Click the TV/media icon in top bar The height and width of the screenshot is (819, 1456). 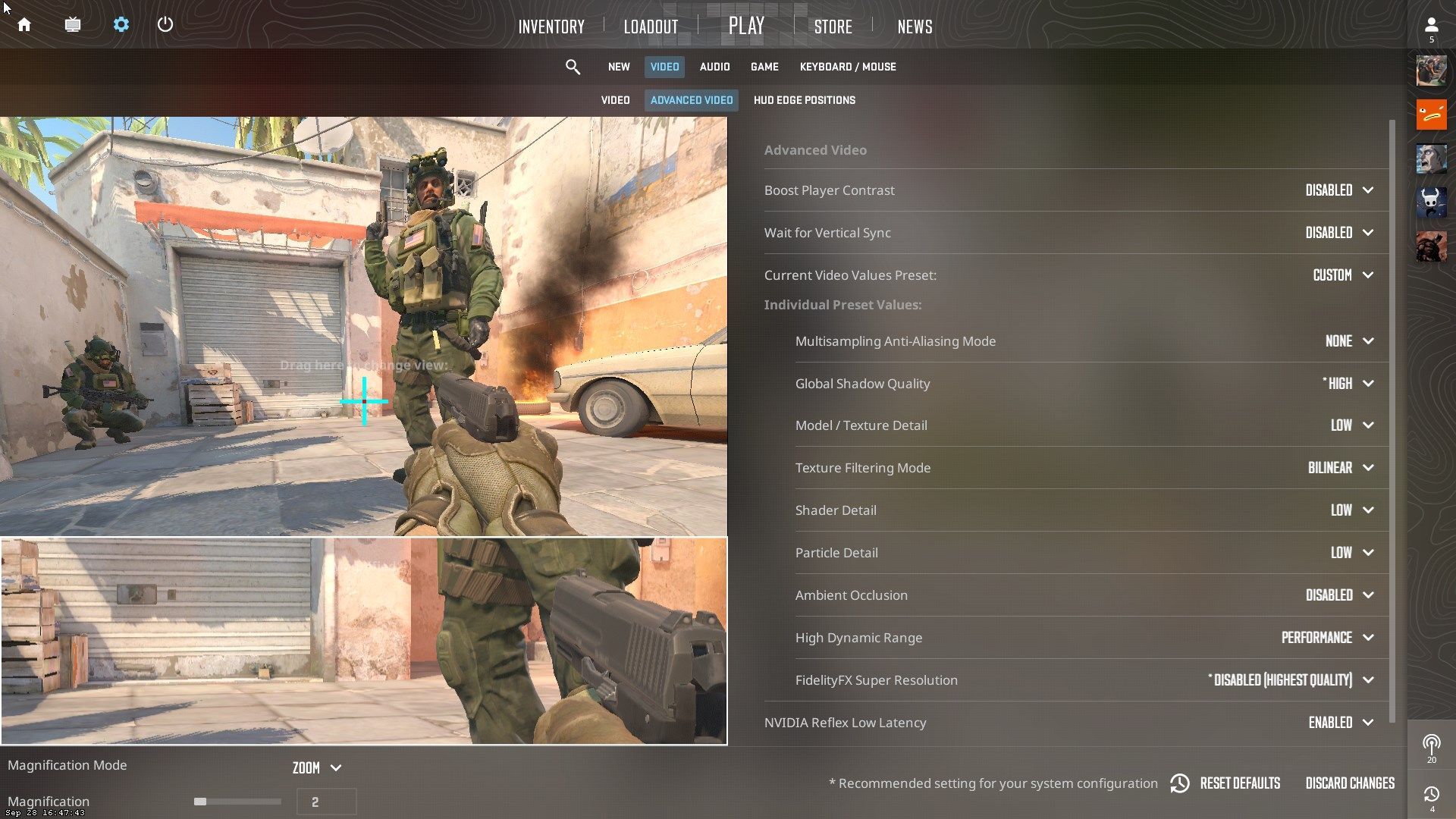(x=72, y=24)
